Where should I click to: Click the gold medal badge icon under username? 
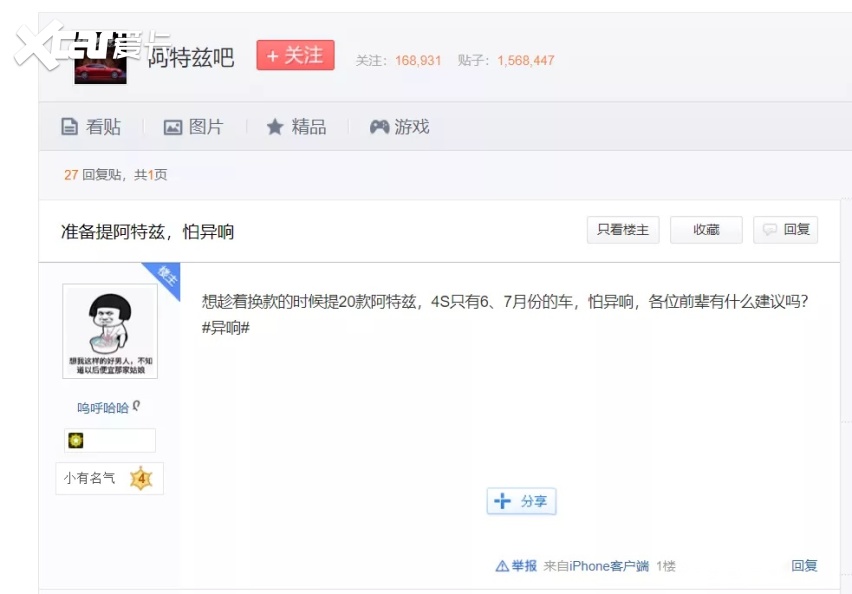coord(76,440)
